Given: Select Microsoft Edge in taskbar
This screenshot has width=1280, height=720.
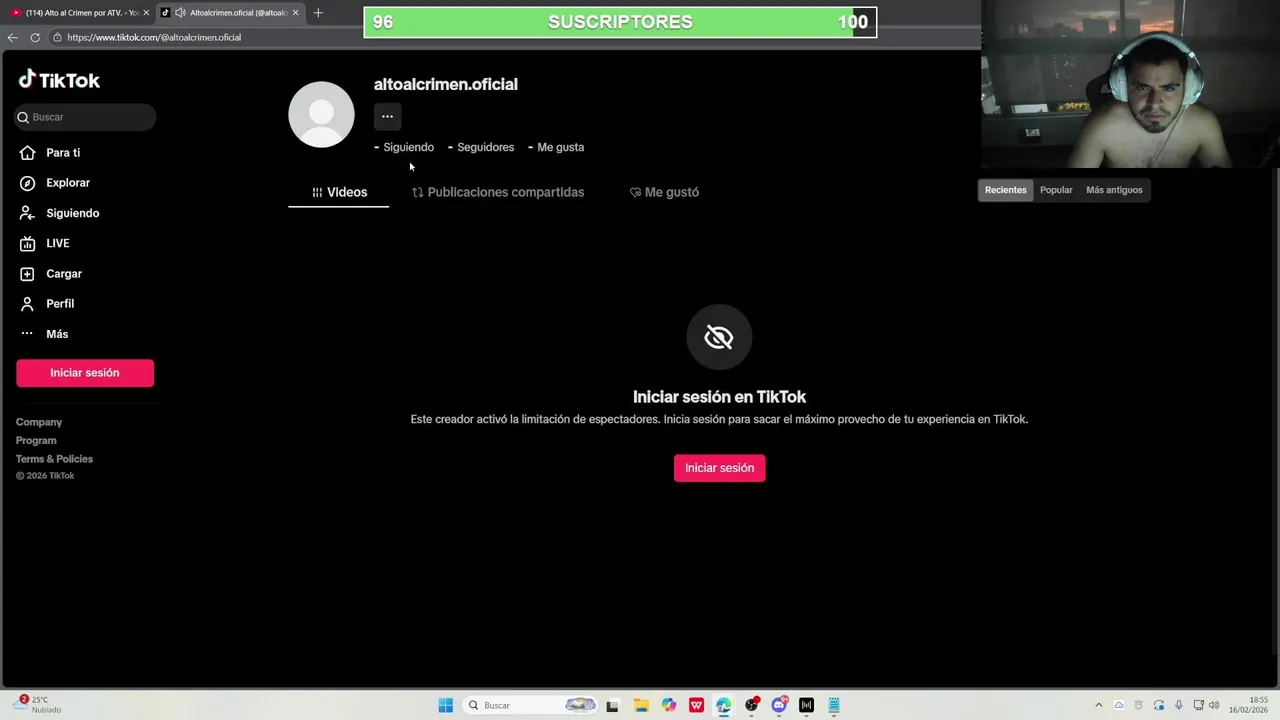Looking at the screenshot, I should [x=723, y=705].
